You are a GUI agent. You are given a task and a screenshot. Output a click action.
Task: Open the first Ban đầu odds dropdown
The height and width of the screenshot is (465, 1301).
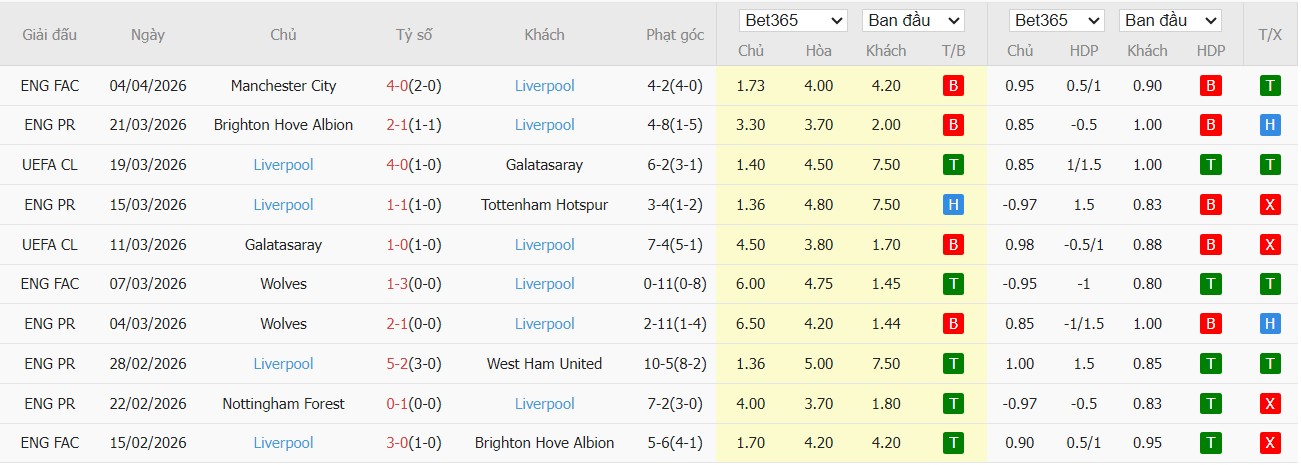point(912,21)
